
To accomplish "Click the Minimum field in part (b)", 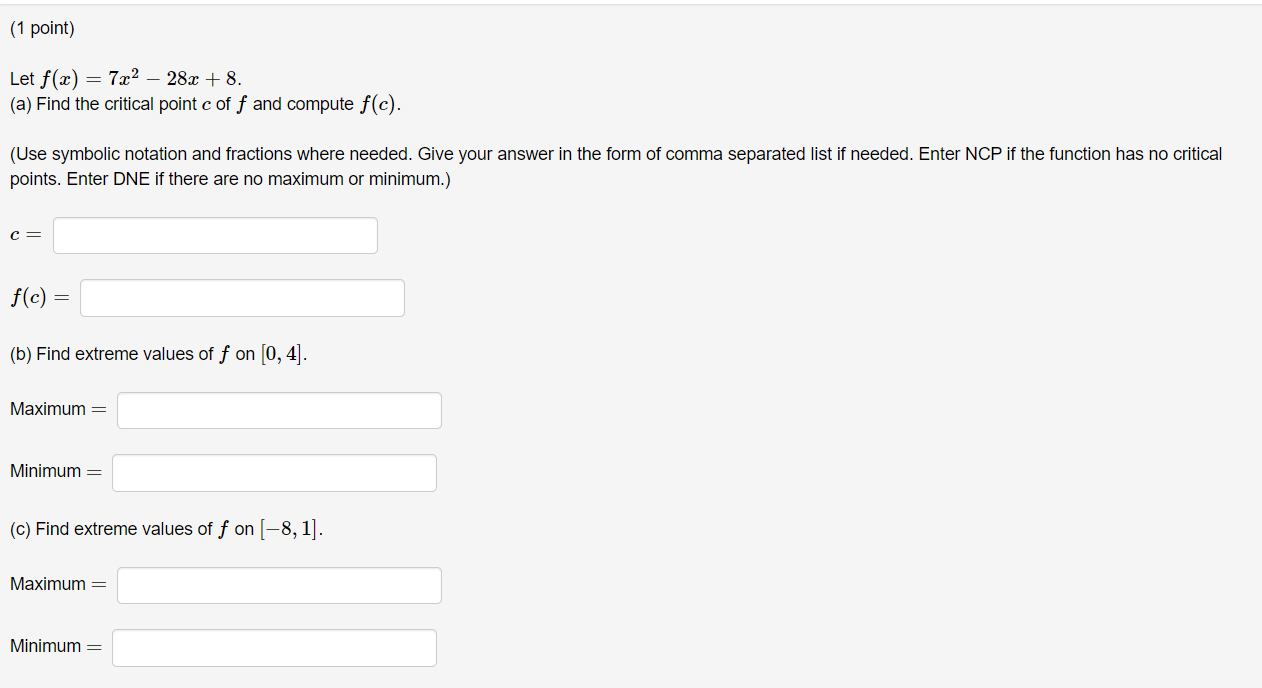I will coord(274,472).
